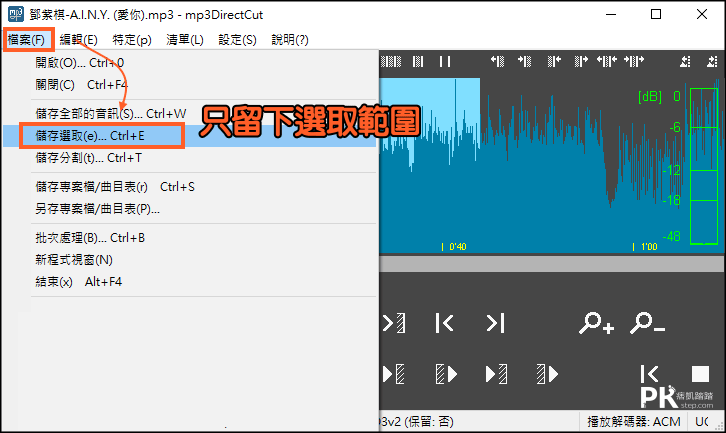
Task: Rewind with |< icon beside stop square
Action: pos(650,374)
